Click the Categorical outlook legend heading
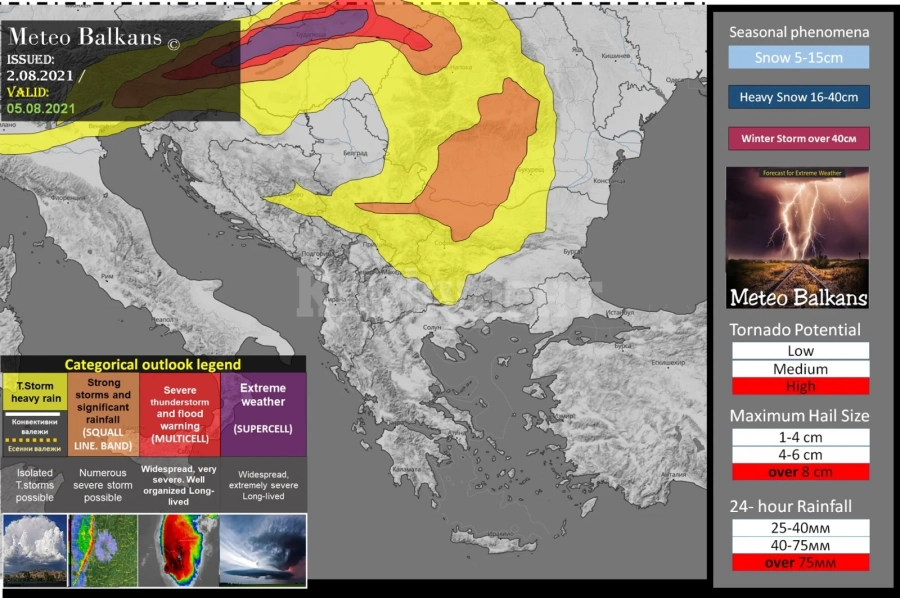This screenshot has height=598, width=900. [153, 364]
